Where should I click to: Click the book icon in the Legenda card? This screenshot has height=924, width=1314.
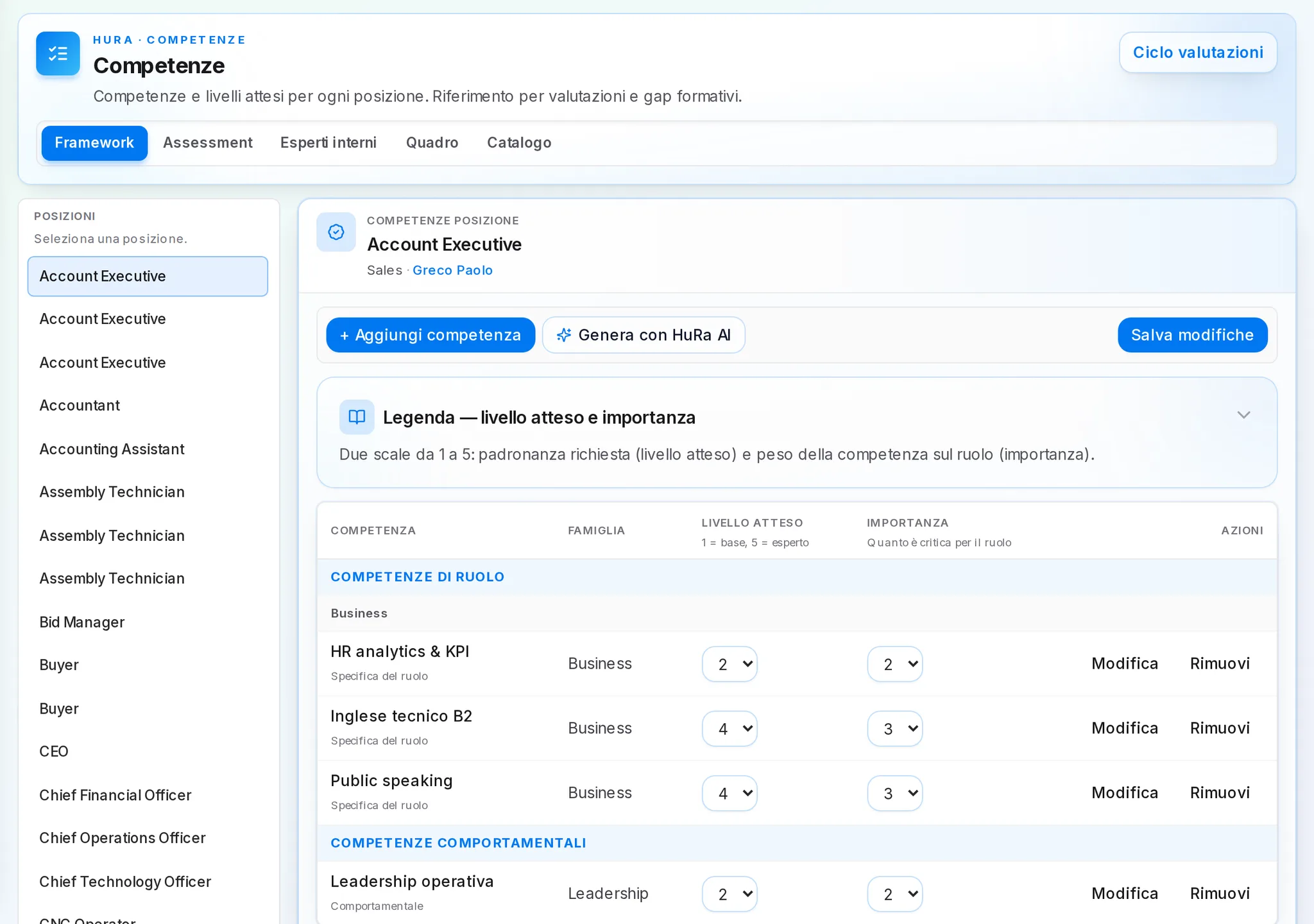[x=357, y=417]
